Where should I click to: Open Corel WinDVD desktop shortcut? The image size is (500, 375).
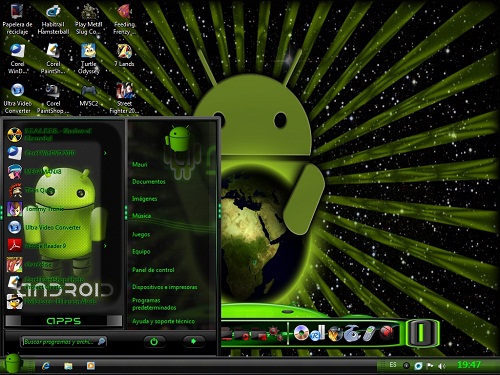pyautogui.click(x=17, y=58)
